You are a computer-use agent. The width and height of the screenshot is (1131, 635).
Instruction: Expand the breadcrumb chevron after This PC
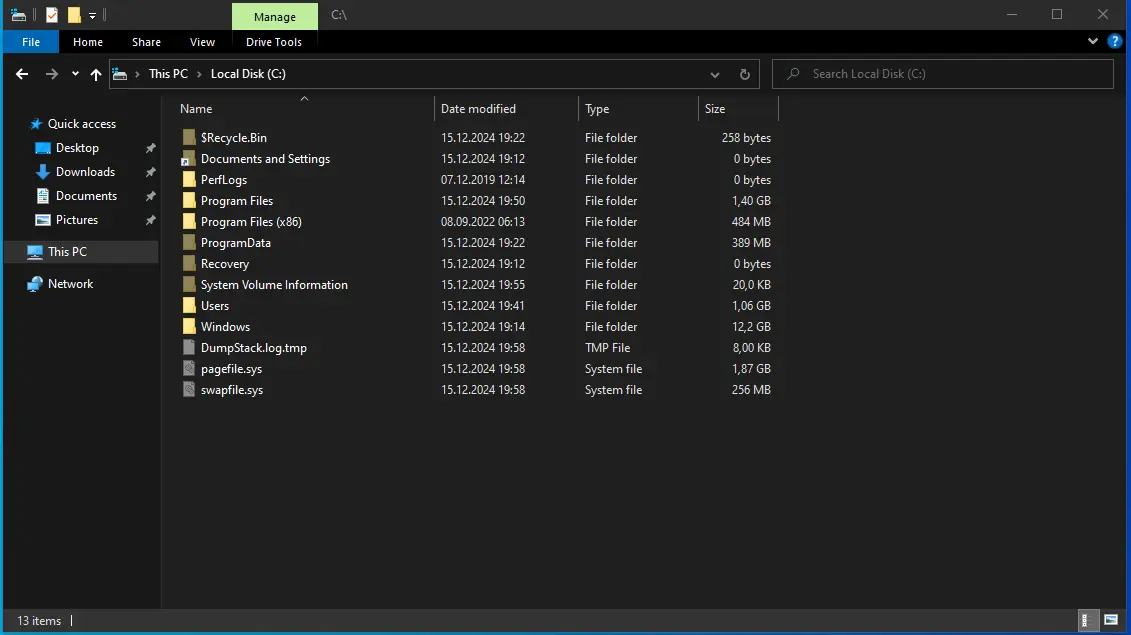point(199,74)
